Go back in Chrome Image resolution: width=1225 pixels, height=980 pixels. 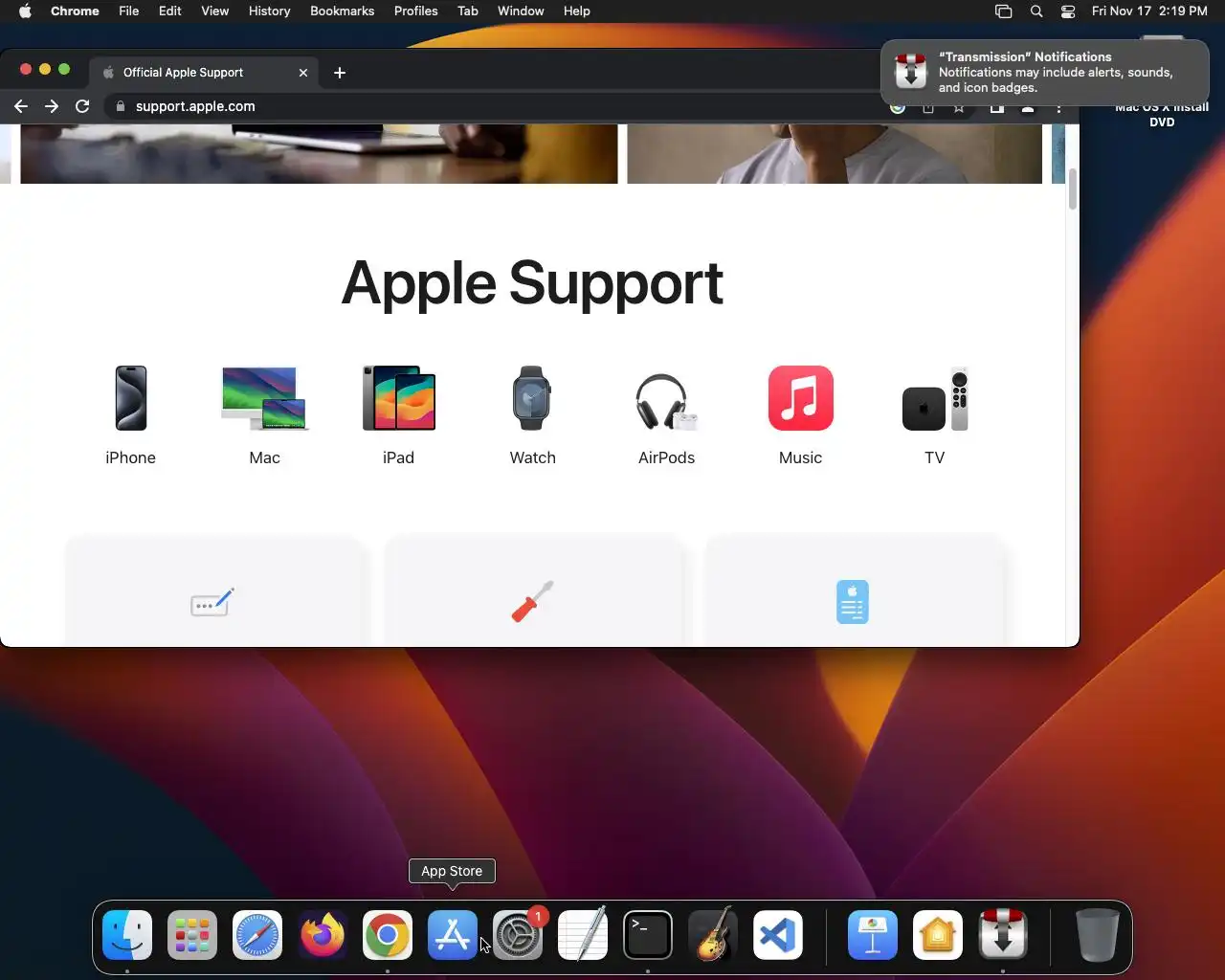click(x=21, y=106)
